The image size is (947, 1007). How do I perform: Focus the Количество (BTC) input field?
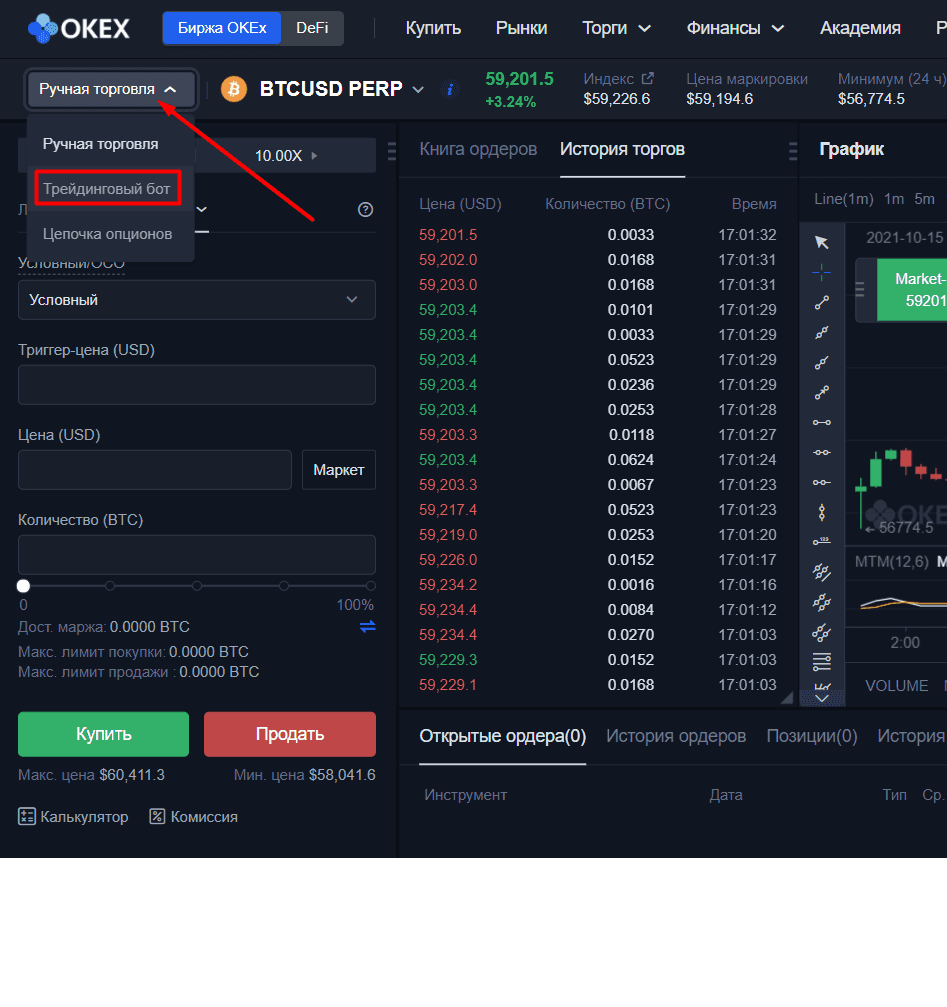(196, 555)
